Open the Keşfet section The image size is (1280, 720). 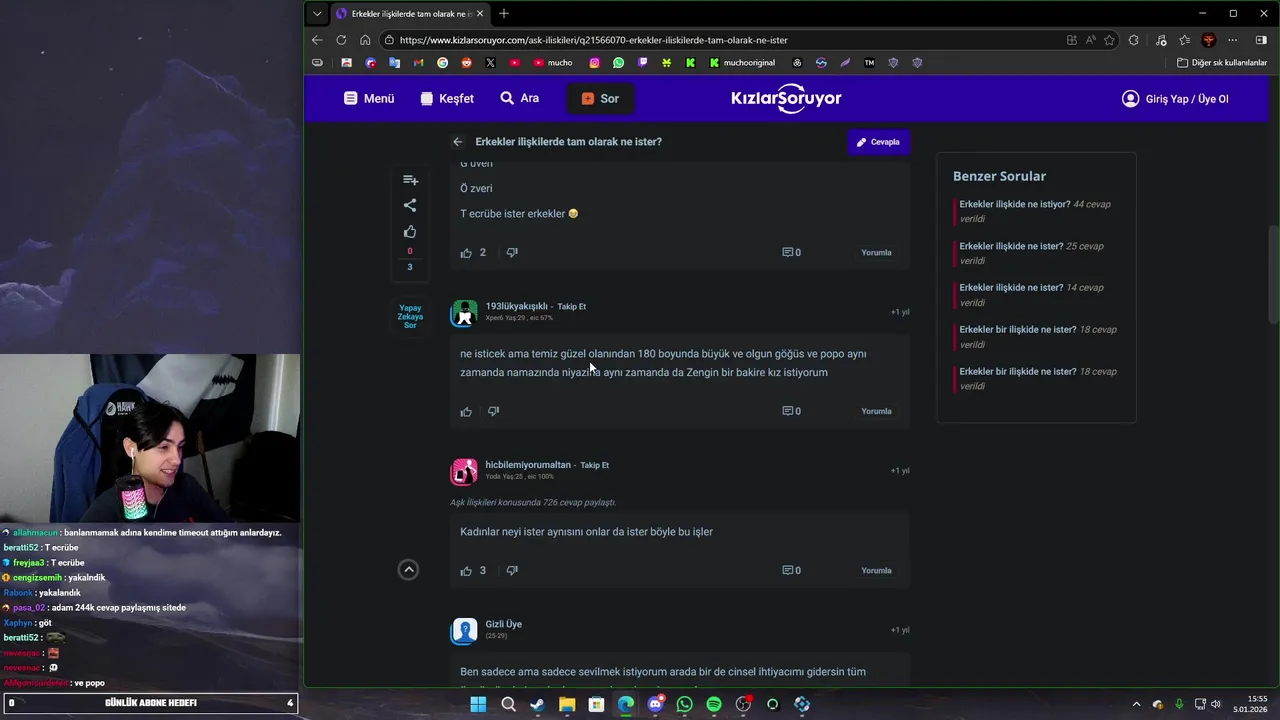click(447, 99)
